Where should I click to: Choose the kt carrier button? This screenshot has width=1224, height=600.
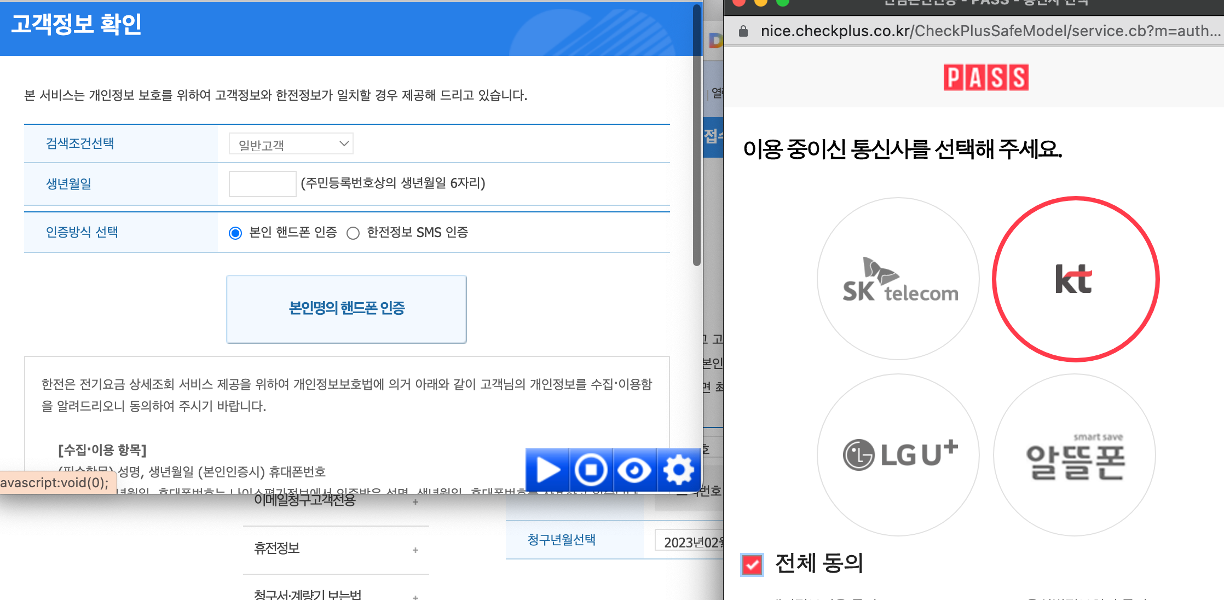[x=1075, y=278]
